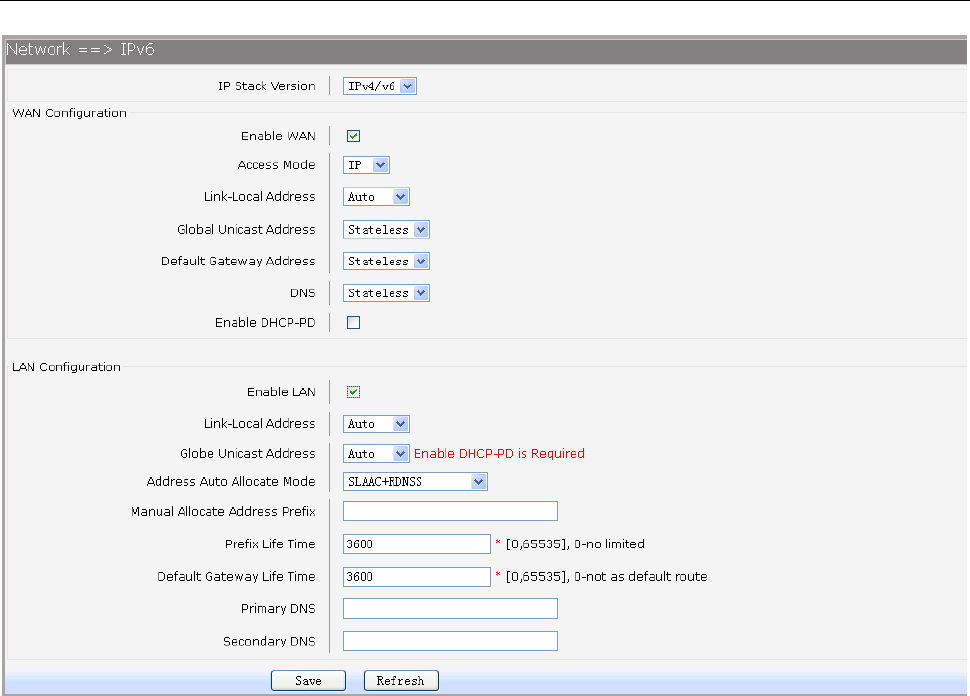Click the Manual Allocate Address Prefix field
The image size is (970, 696).
coord(450,511)
